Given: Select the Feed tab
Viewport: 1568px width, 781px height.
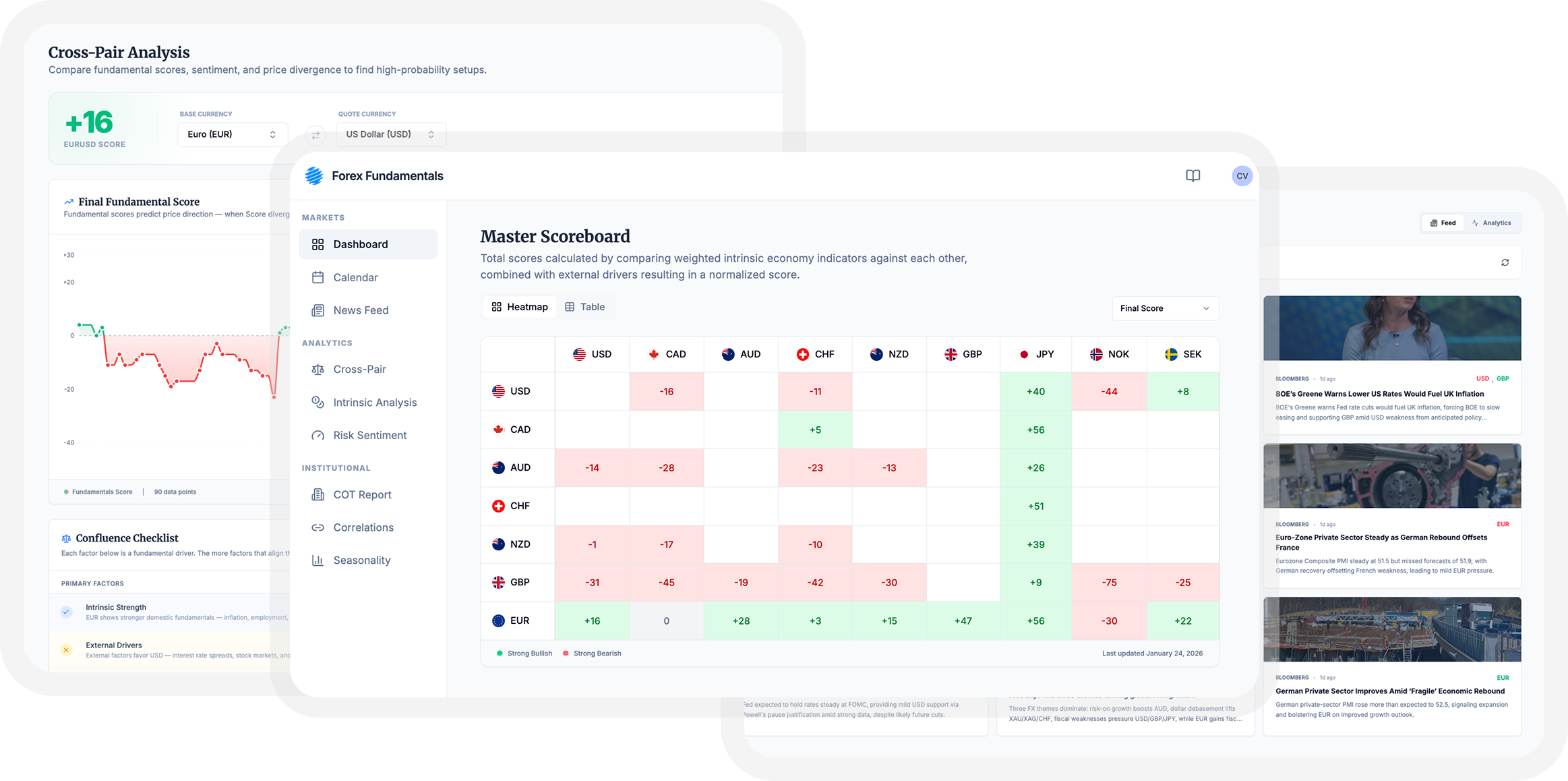Looking at the screenshot, I should (x=1443, y=223).
